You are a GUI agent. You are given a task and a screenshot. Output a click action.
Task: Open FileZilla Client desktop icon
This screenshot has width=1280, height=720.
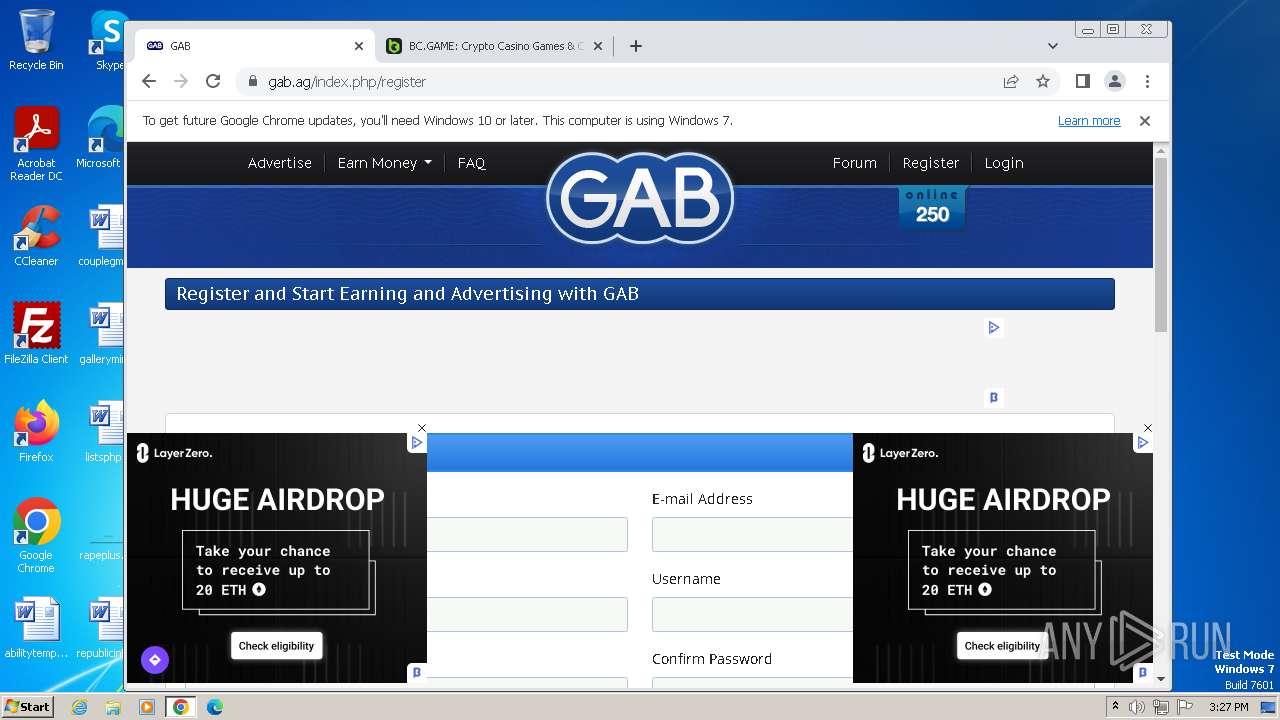pos(36,334)
